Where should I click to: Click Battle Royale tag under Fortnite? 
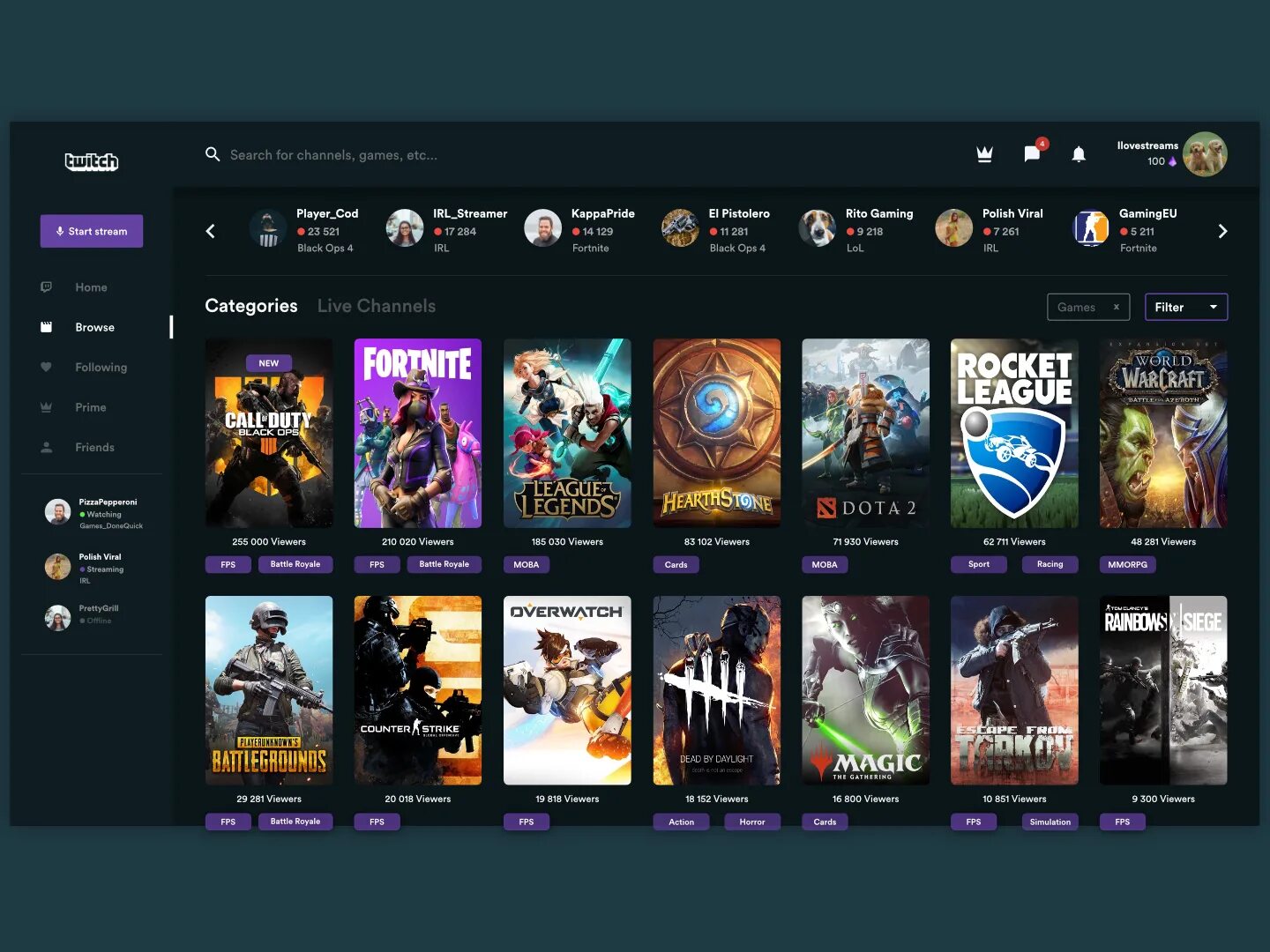[444, 564]
